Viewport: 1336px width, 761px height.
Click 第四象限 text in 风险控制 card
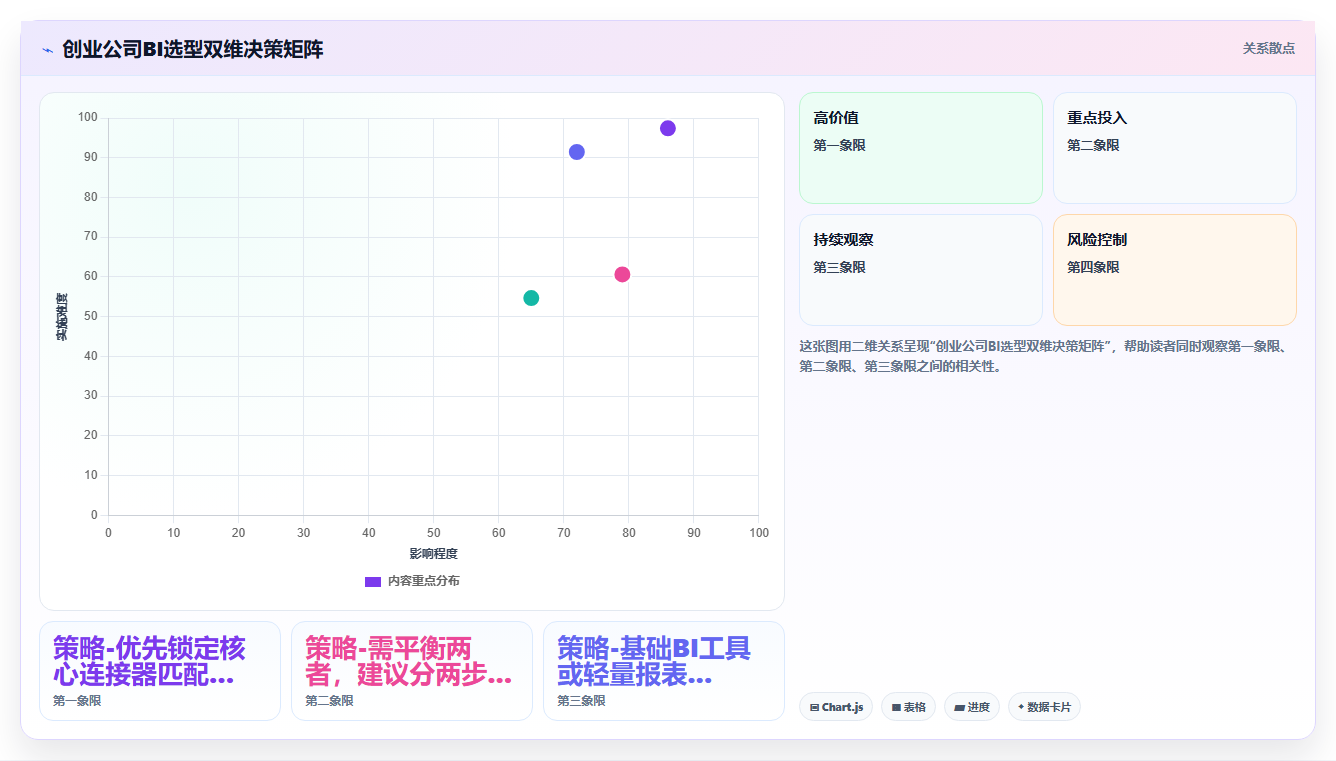pos(1093,267)
